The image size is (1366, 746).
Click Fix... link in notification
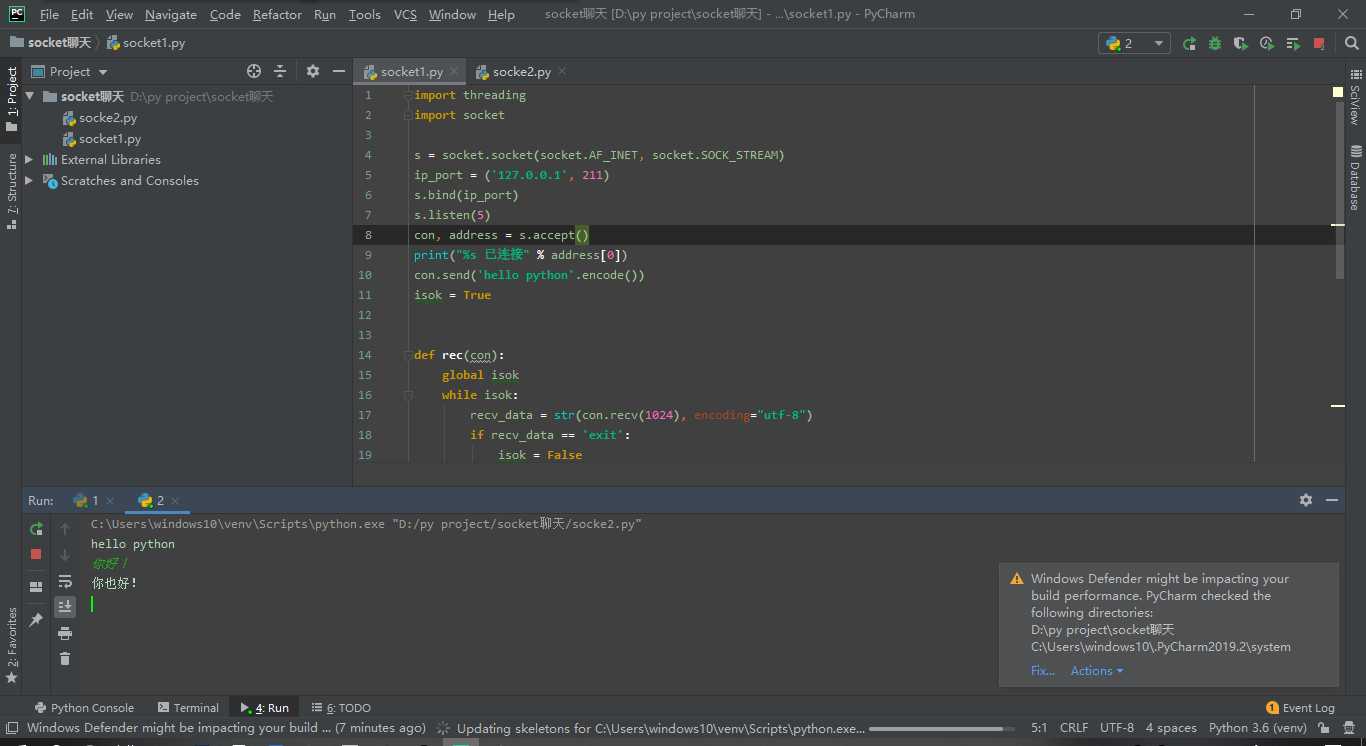pos(1043,671)
